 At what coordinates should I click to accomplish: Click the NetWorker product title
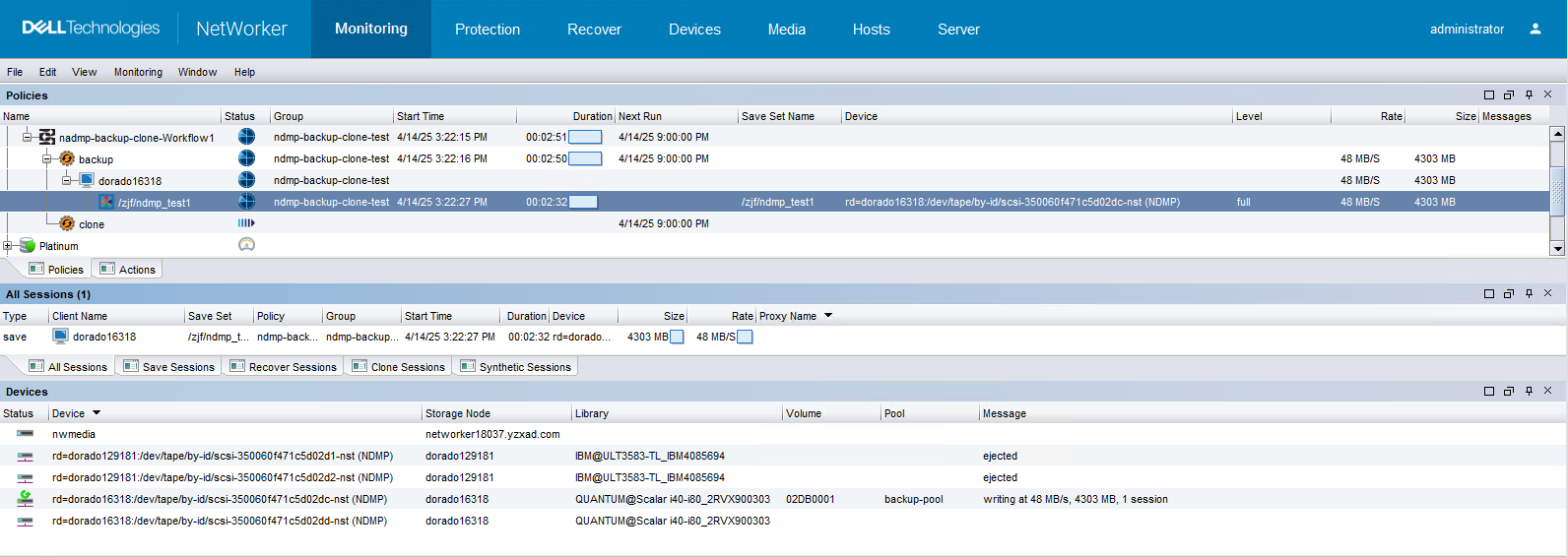click(x=241, y=29)
